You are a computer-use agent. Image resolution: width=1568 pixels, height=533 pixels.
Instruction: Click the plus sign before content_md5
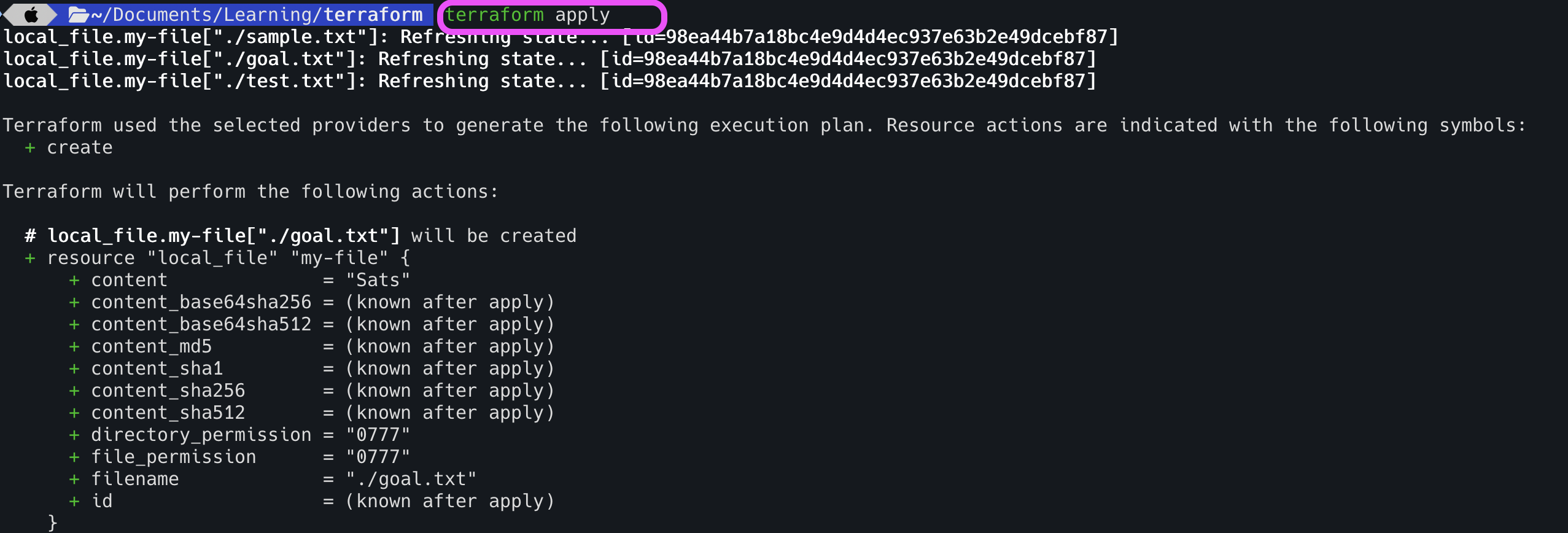point(74,346)
